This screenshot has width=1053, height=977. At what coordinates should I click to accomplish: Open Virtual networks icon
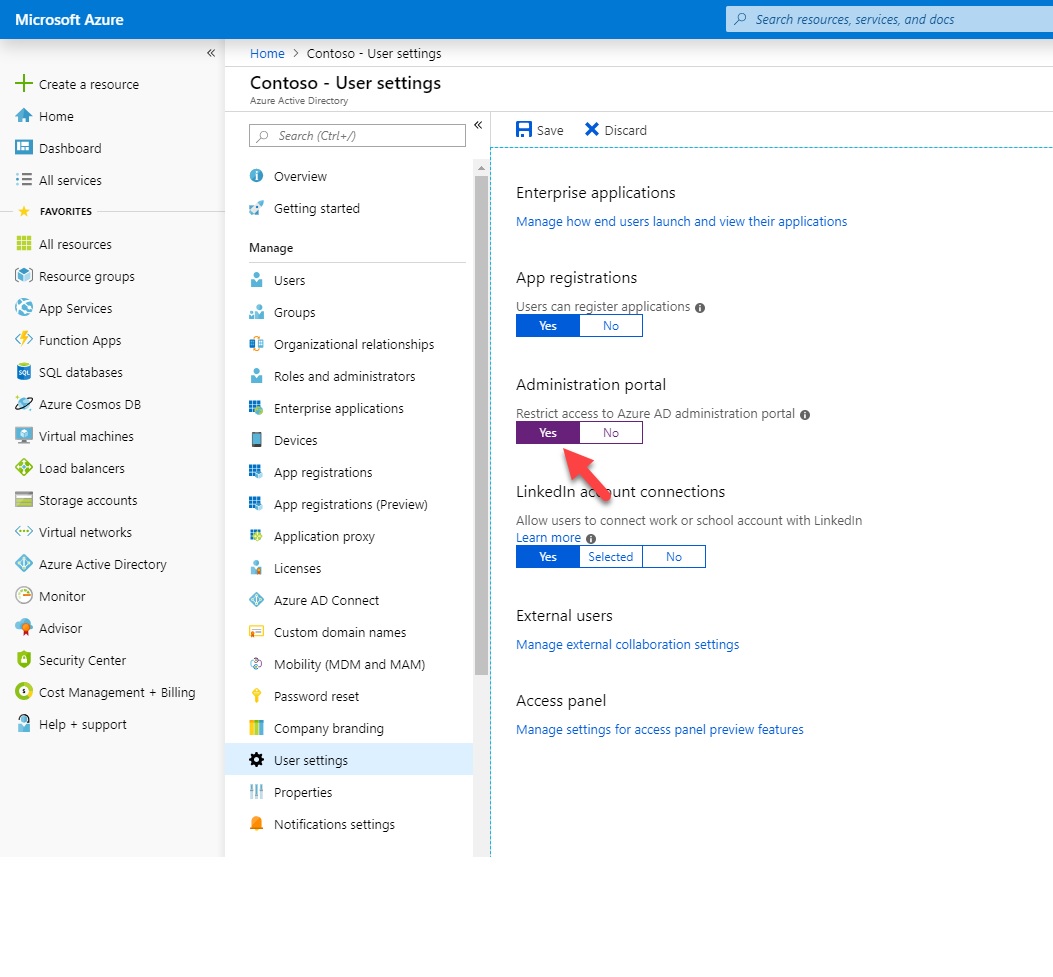coord(24,531)
